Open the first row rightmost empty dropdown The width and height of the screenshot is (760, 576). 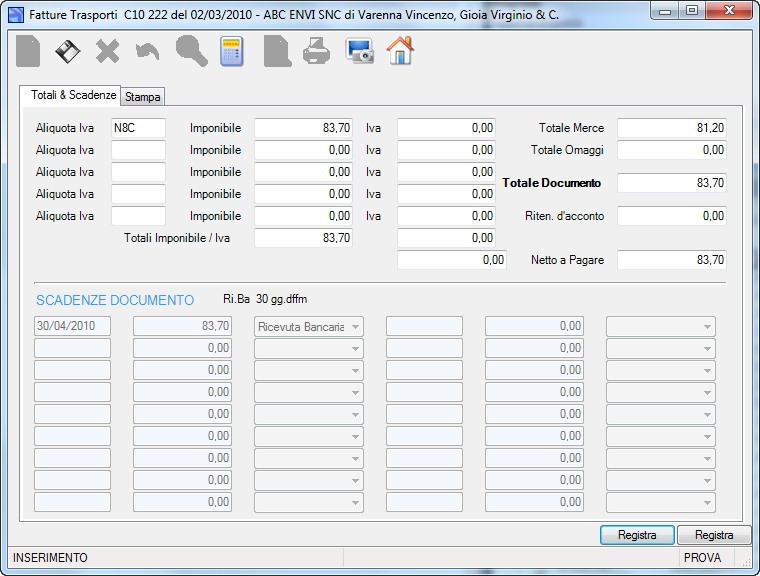(661, 326)
